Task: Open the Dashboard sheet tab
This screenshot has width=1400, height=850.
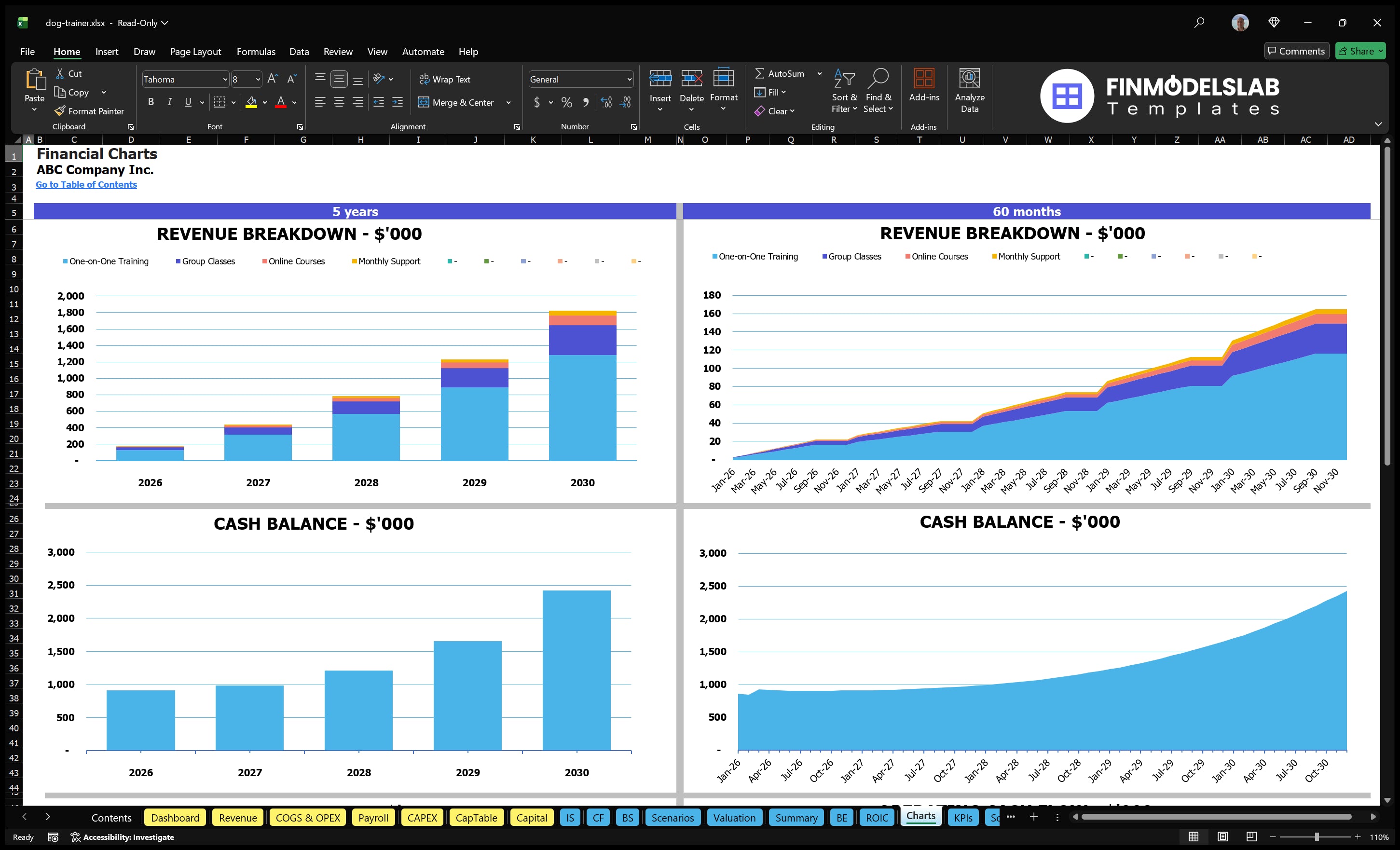Action: click(175, 818)
